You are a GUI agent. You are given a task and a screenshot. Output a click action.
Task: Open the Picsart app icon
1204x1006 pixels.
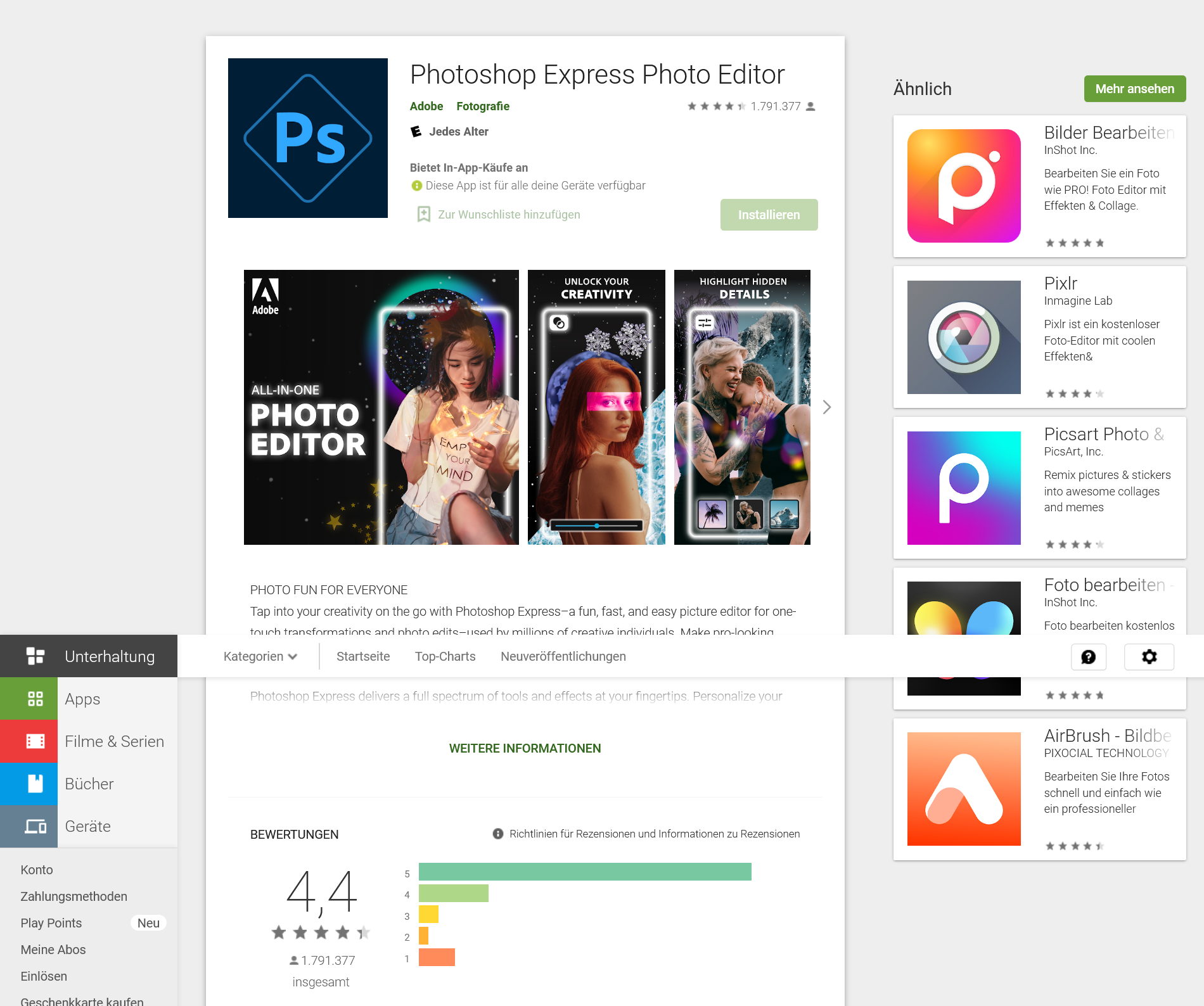click(964, 488)
